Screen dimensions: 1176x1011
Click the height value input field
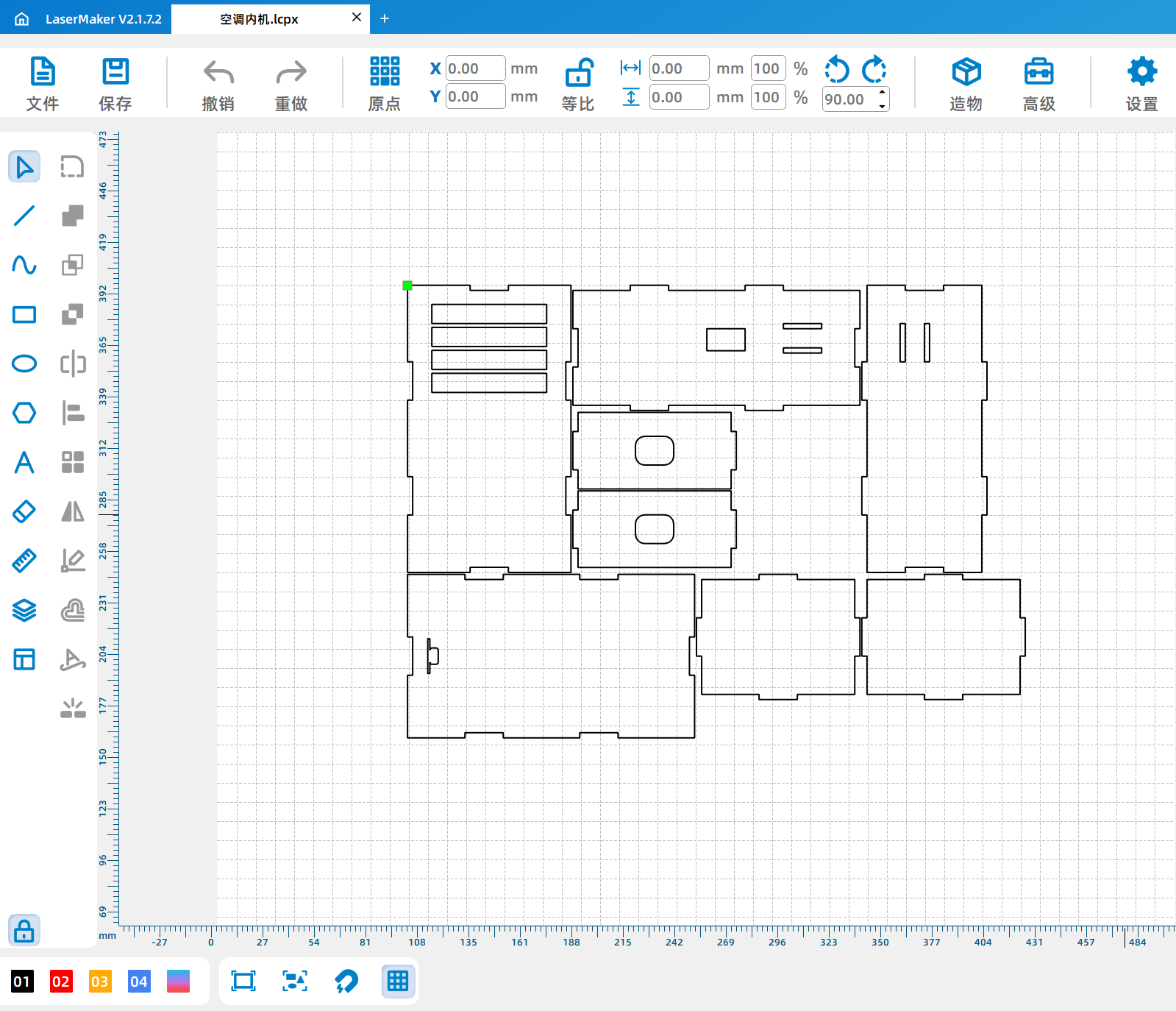[679, 97]
